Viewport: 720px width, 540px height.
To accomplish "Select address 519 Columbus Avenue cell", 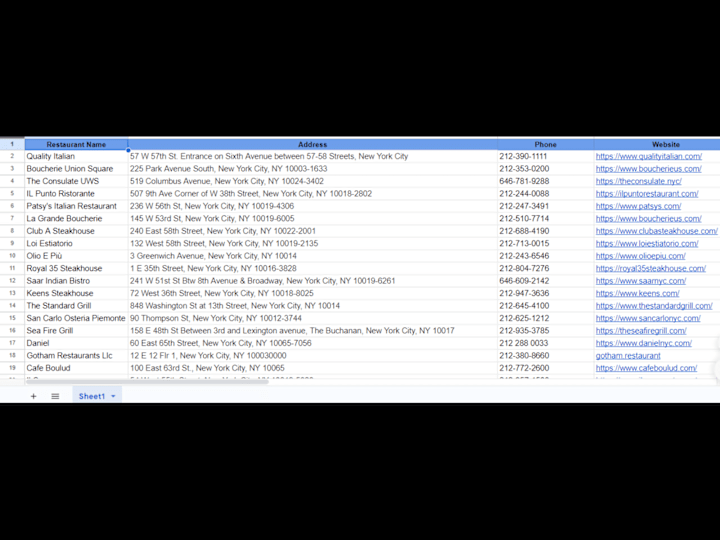I will coord(312,181).
